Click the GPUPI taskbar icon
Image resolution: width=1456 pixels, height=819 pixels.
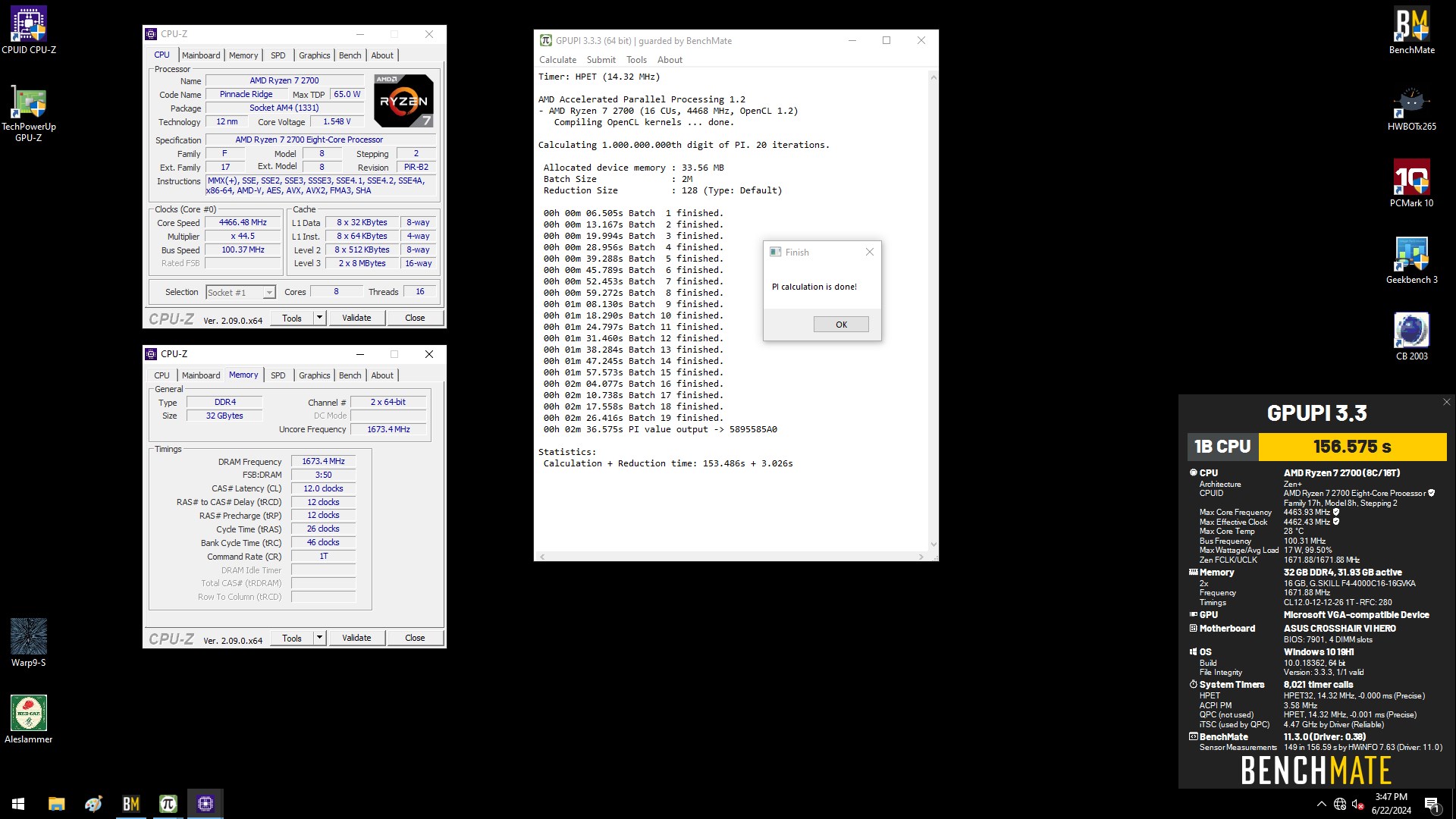point(168,804)
